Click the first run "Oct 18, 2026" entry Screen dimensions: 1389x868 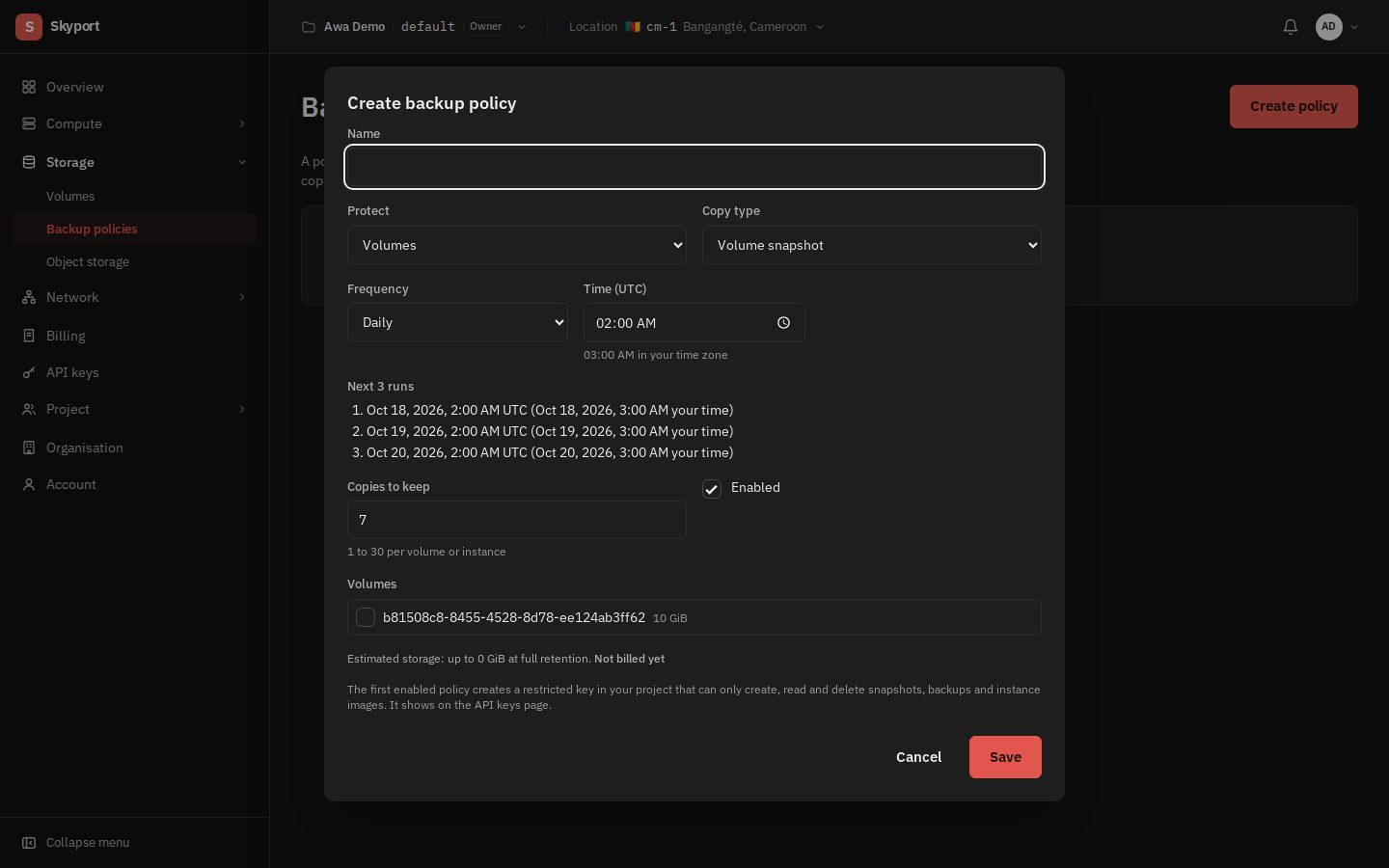550,410
